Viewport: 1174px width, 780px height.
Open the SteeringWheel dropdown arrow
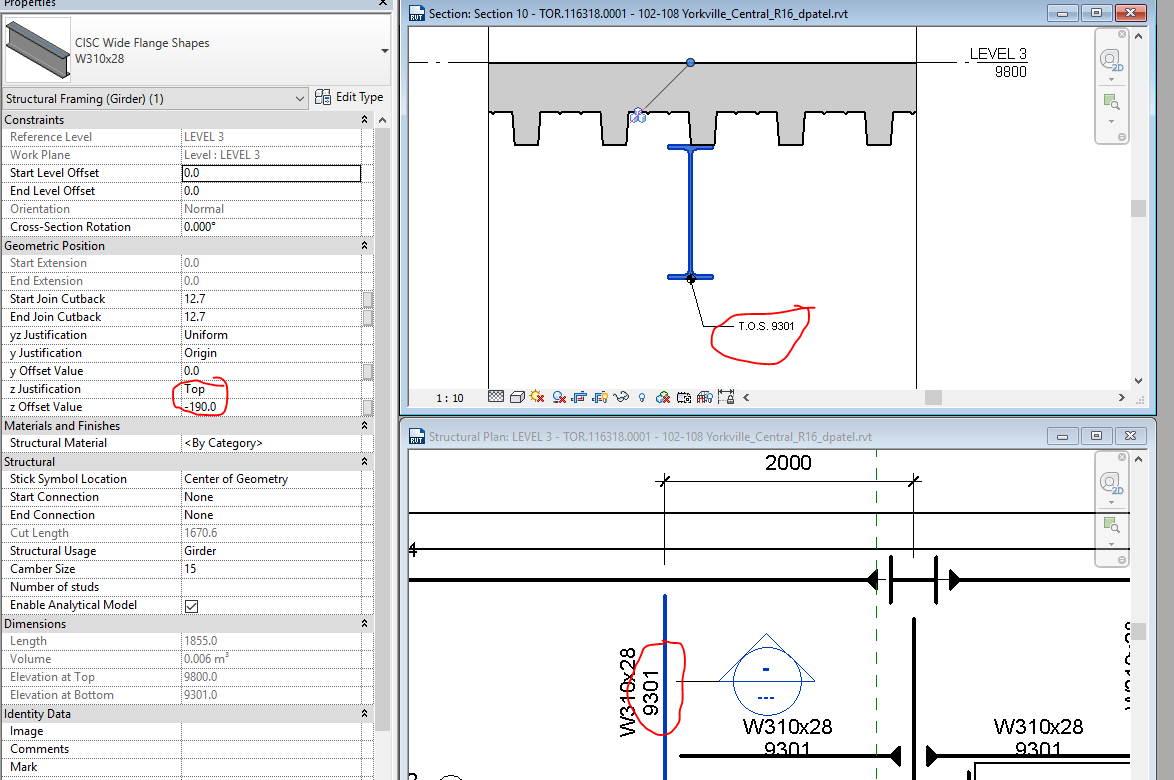(x=1111, y=78)
